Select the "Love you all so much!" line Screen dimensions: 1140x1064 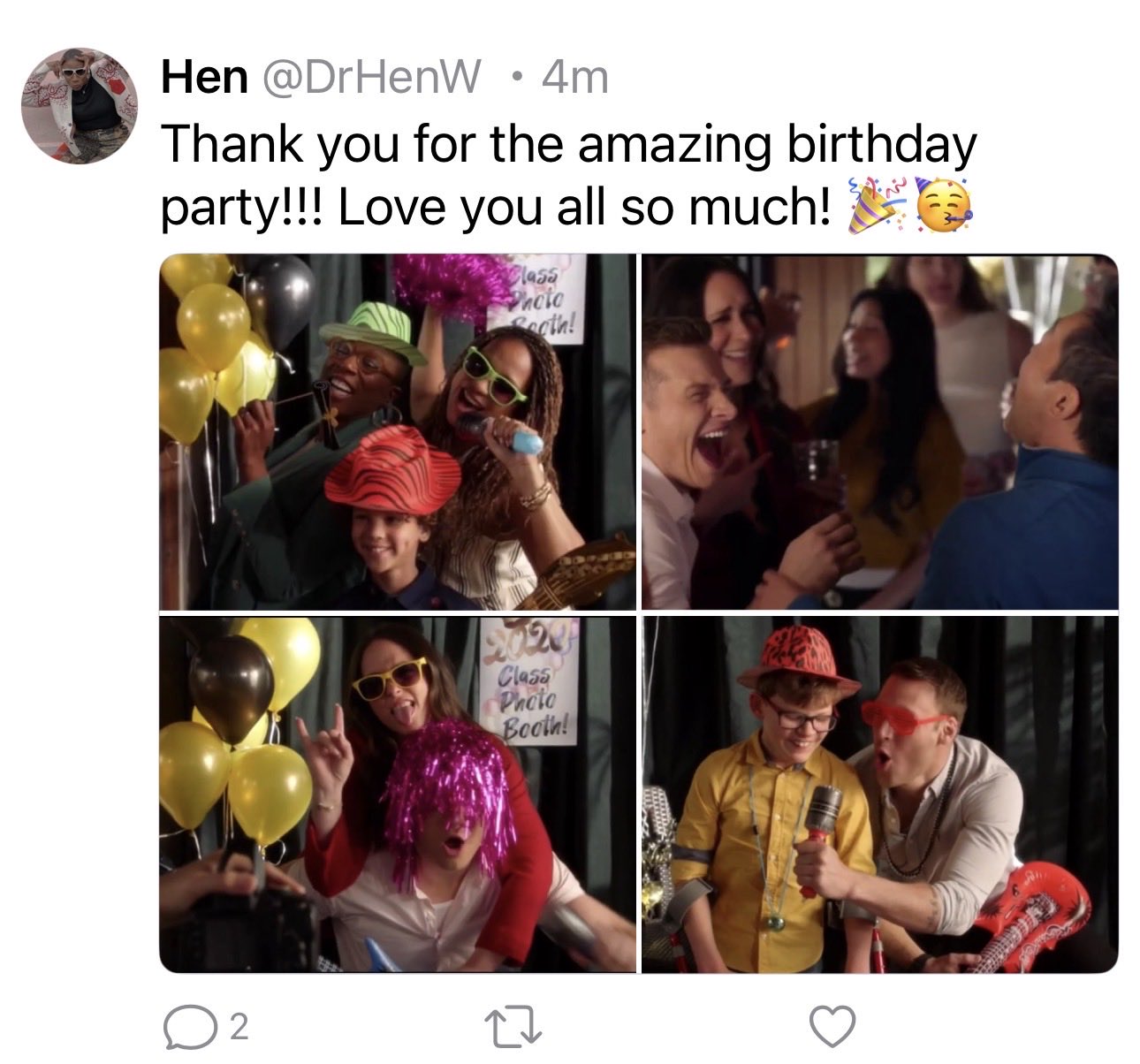pos(584,207)
